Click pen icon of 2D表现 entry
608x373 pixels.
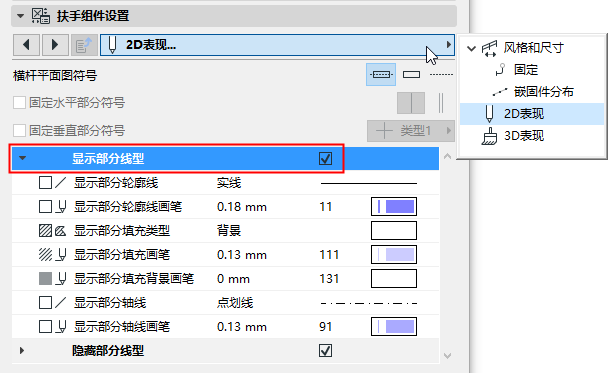pos(489,114)
